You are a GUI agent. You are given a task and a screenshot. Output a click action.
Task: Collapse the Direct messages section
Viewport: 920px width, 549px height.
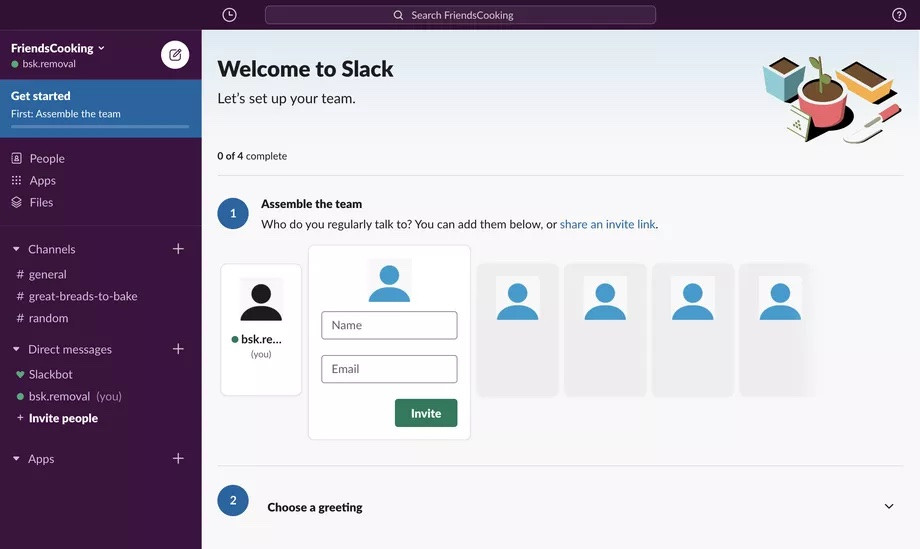click(16, 350)
